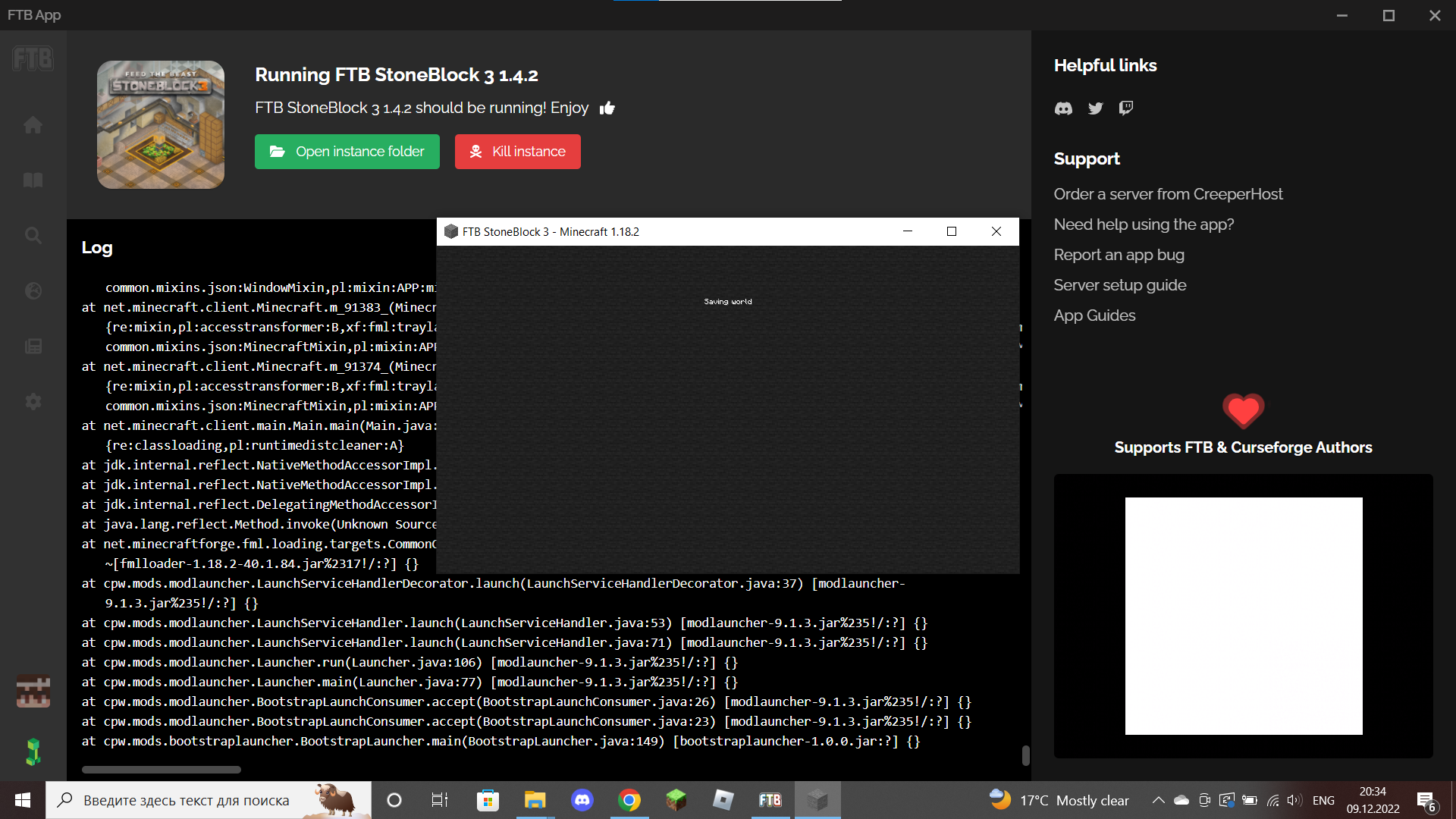Click the Minecraft player avatar in sidebar
The image size is (1456, 819).
coord(33,692)
